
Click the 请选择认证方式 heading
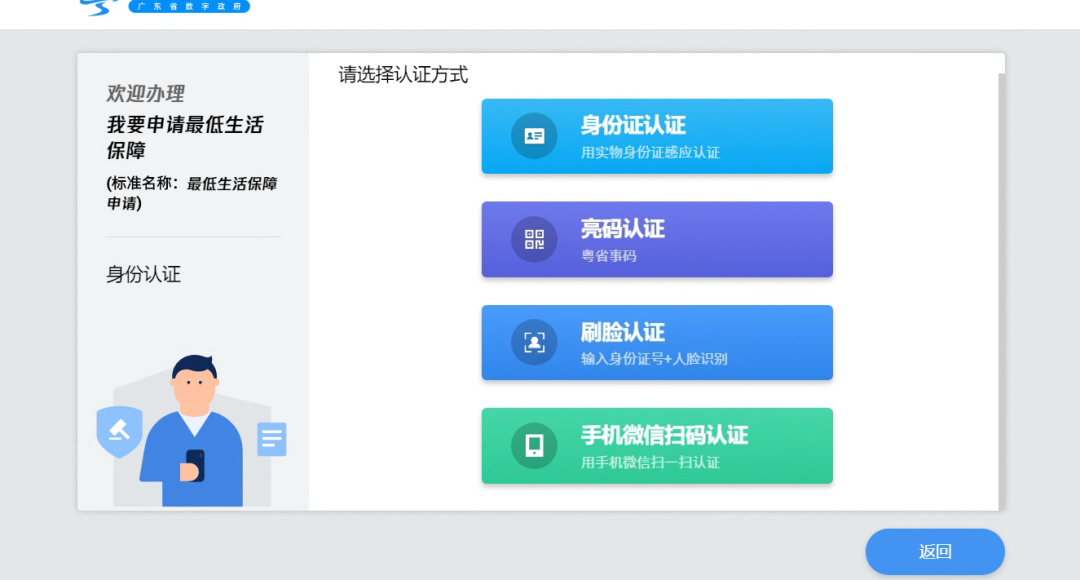(401, 74)
